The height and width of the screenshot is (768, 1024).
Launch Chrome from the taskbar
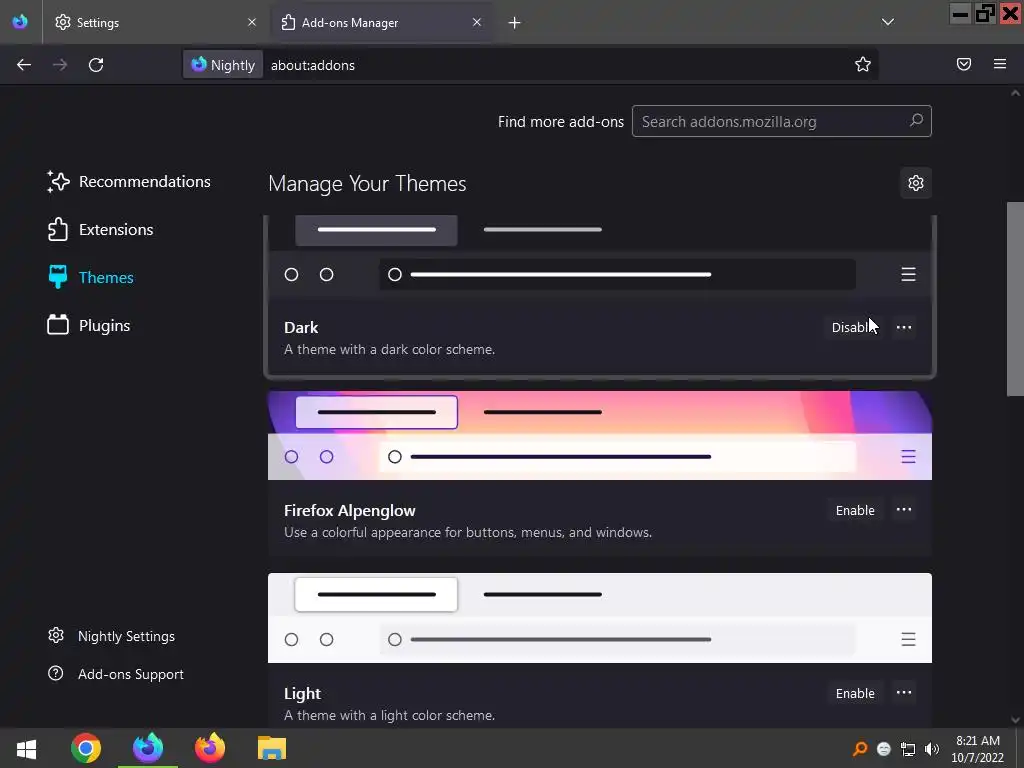(86, 748)
